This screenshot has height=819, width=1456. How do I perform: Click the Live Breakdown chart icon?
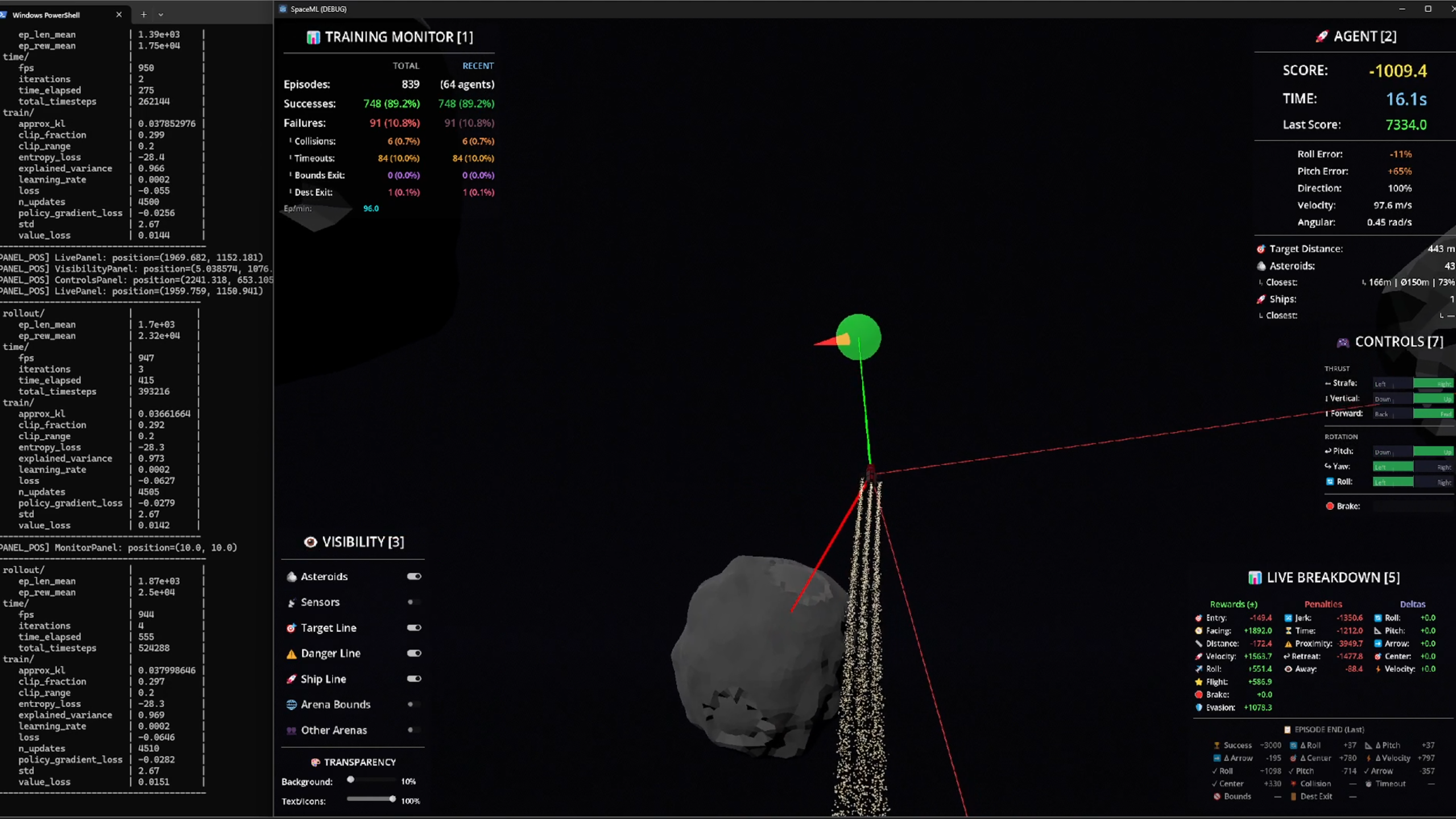click(1255, 578)
